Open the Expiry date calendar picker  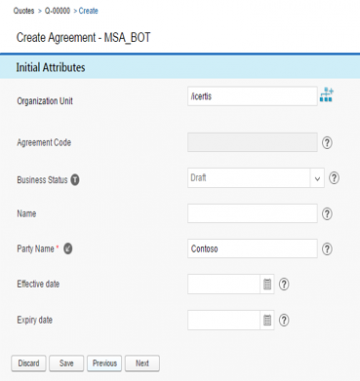[x=267, y=320]
